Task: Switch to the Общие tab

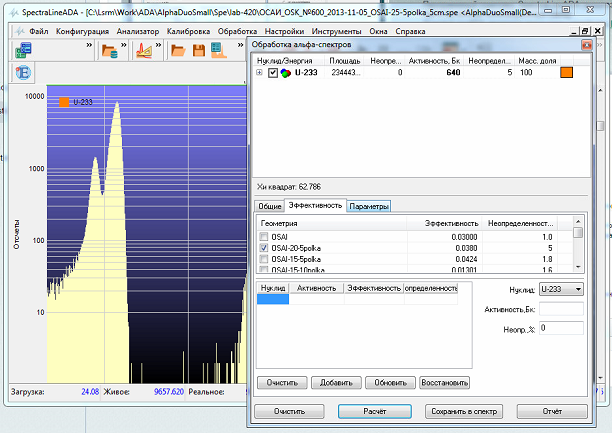Action: tap(270, 206)
